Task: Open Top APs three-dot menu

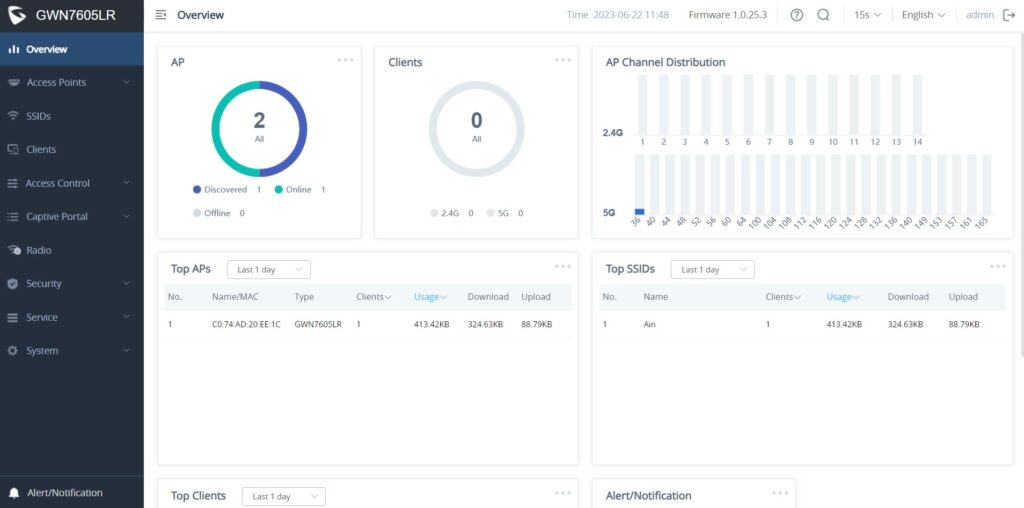Action: click(563, 266)
